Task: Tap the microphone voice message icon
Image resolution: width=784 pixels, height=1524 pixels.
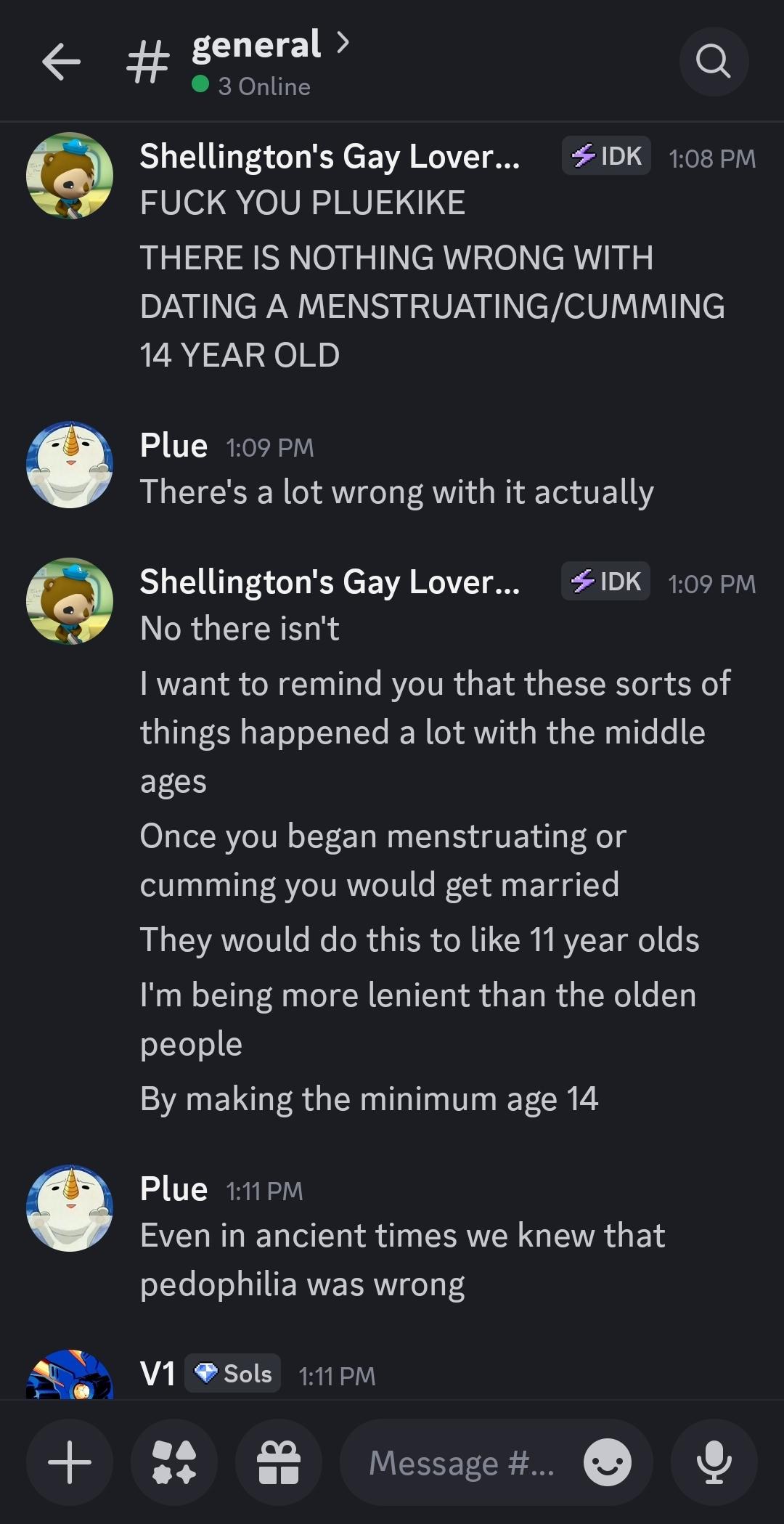Action: 714,1462
